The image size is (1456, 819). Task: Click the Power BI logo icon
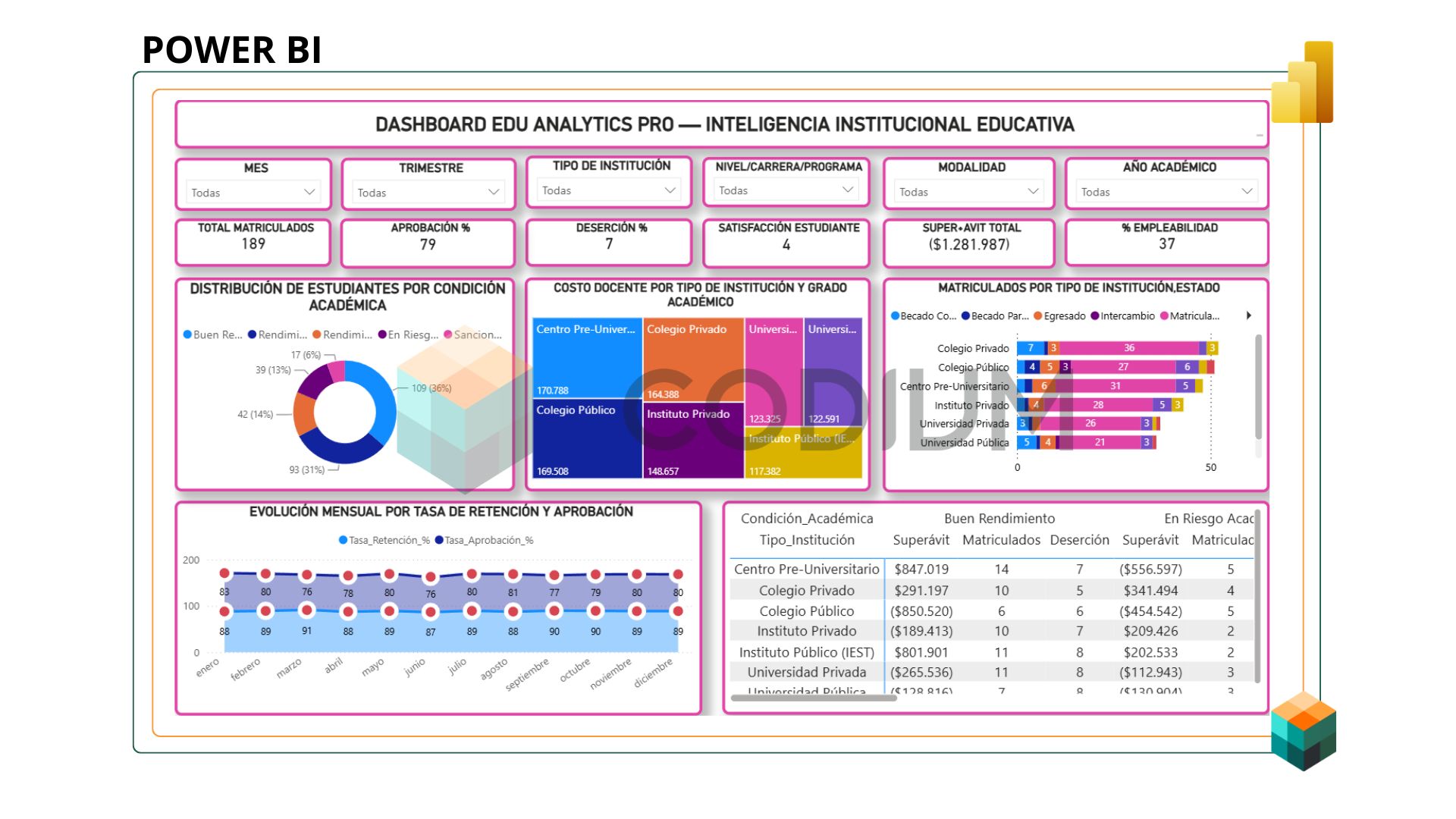pos(1302,82)
